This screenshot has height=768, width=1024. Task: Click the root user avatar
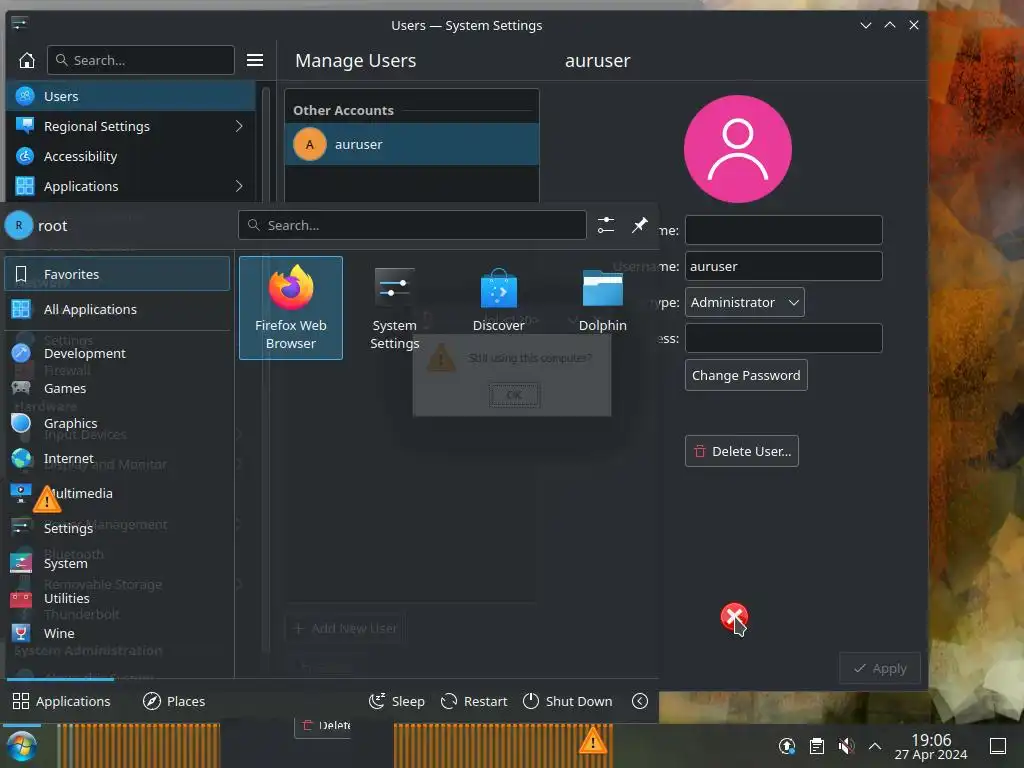19,225
